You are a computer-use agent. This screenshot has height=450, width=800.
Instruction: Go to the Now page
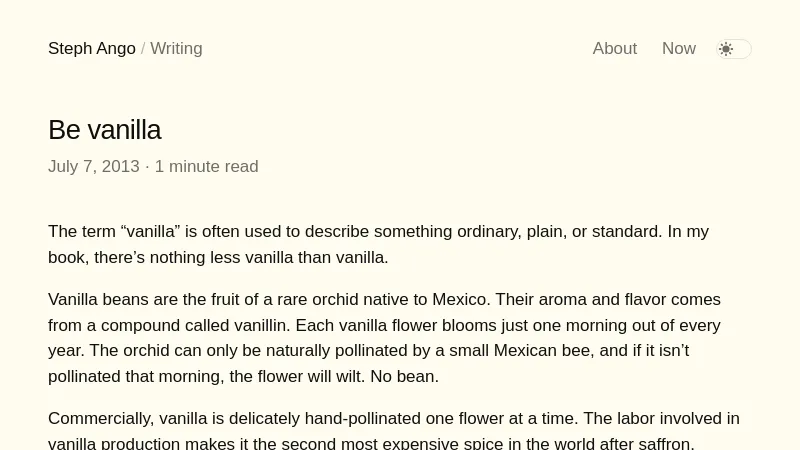point(678,49)
